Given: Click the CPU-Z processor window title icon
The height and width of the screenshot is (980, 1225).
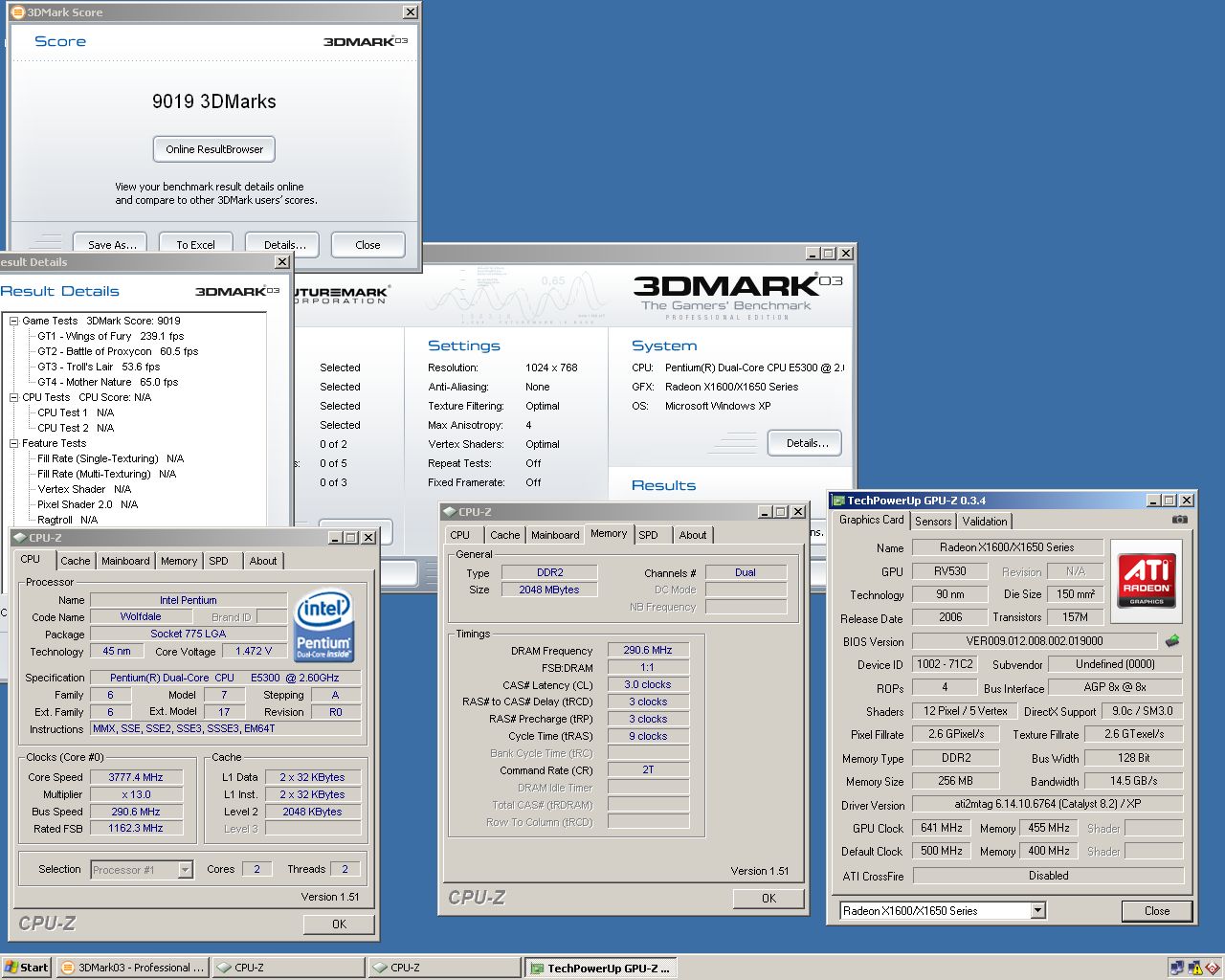Looking at the screenshot, I should pyautogui.click(x=19, y=537).
